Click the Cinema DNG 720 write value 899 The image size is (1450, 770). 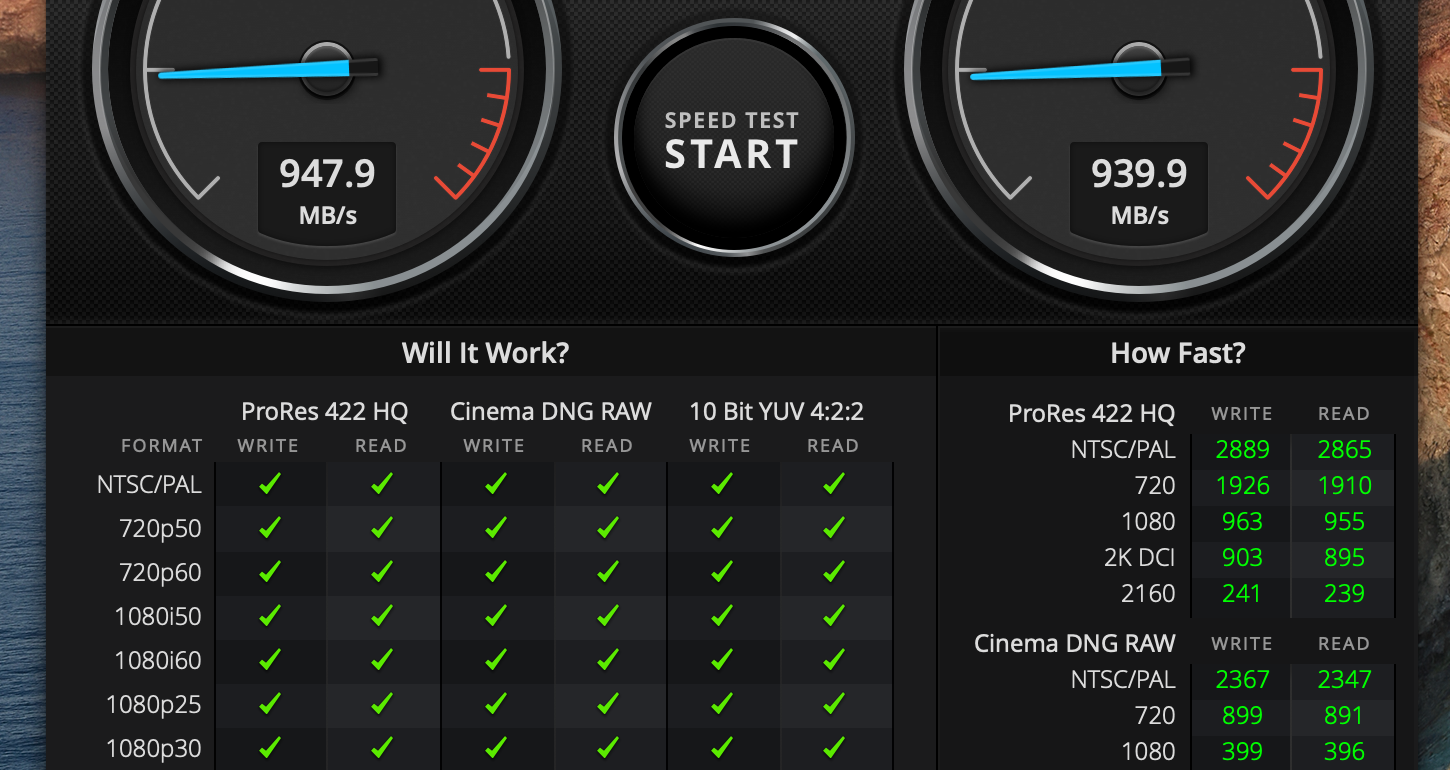1242,716
